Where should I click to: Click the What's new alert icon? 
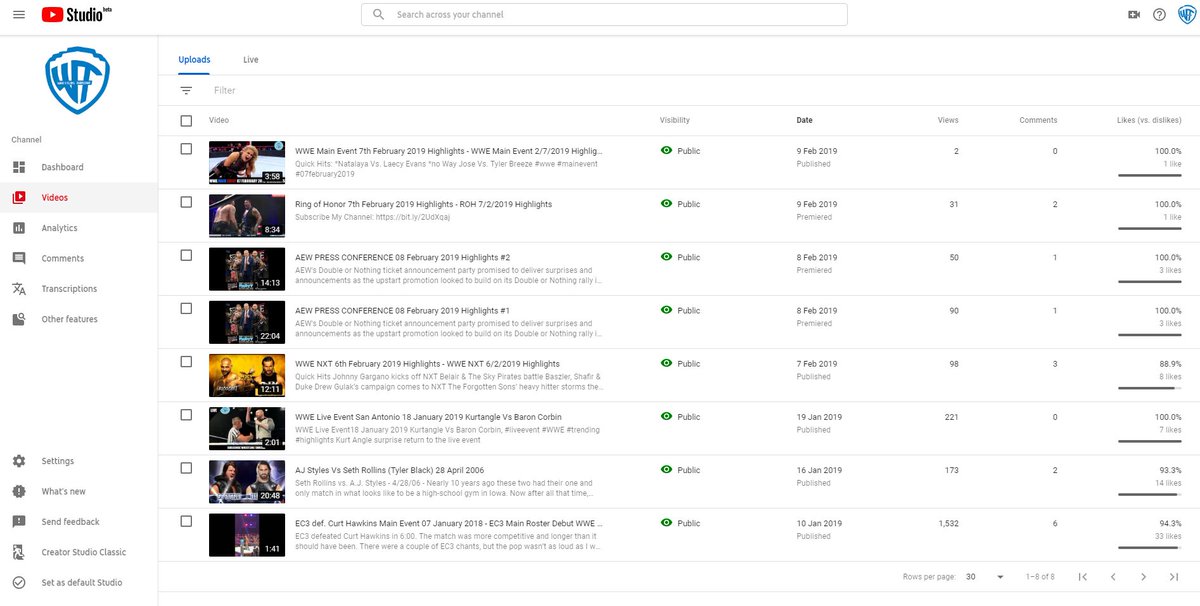(19, 491)
